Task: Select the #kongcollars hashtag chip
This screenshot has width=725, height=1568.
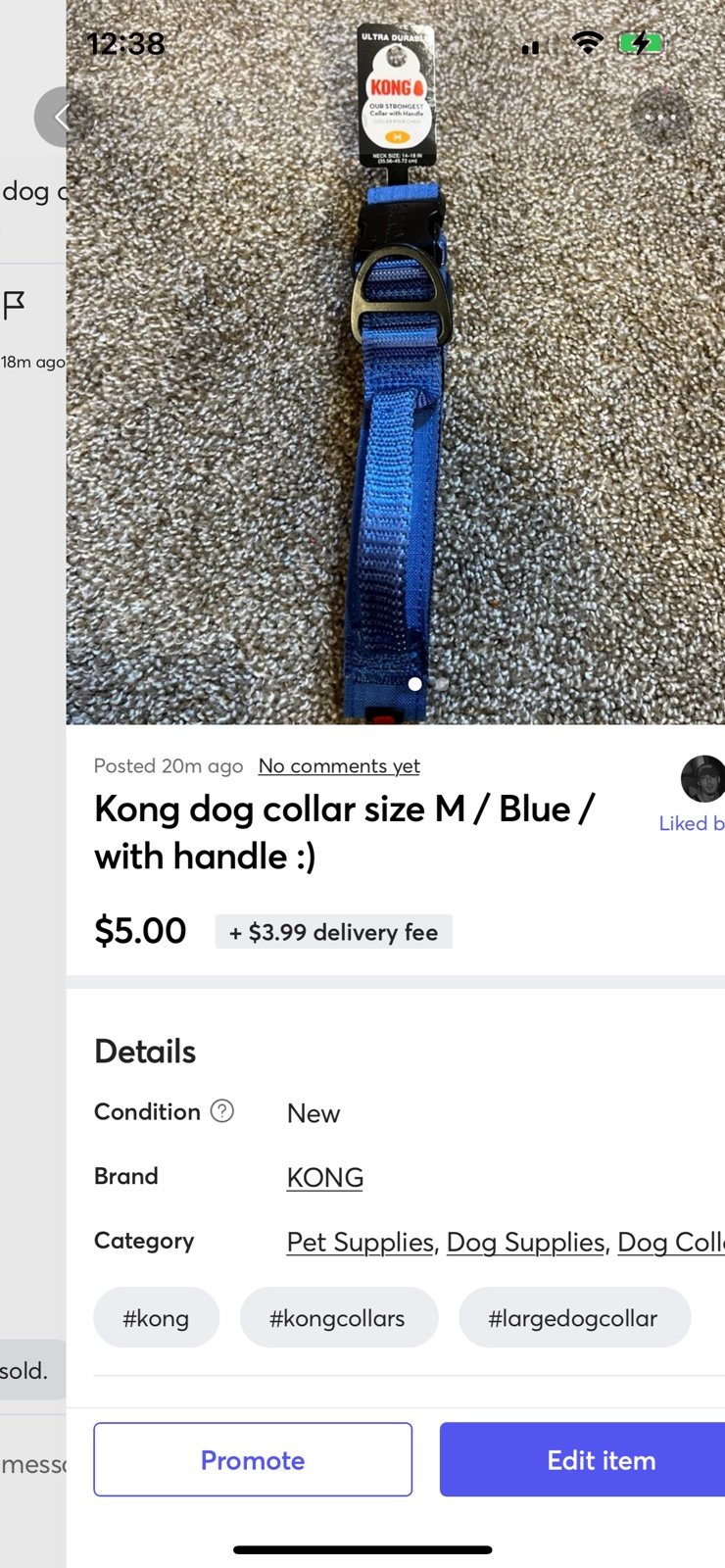Action: 338,1317
